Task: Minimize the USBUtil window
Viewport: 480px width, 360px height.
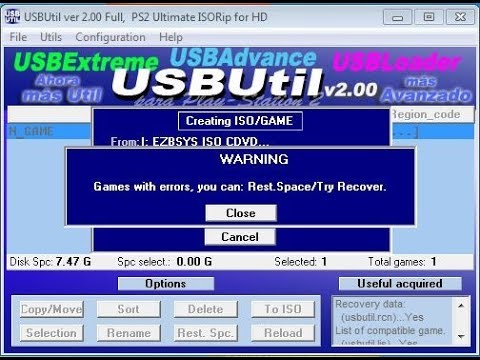Action: (x=397, y=17)
